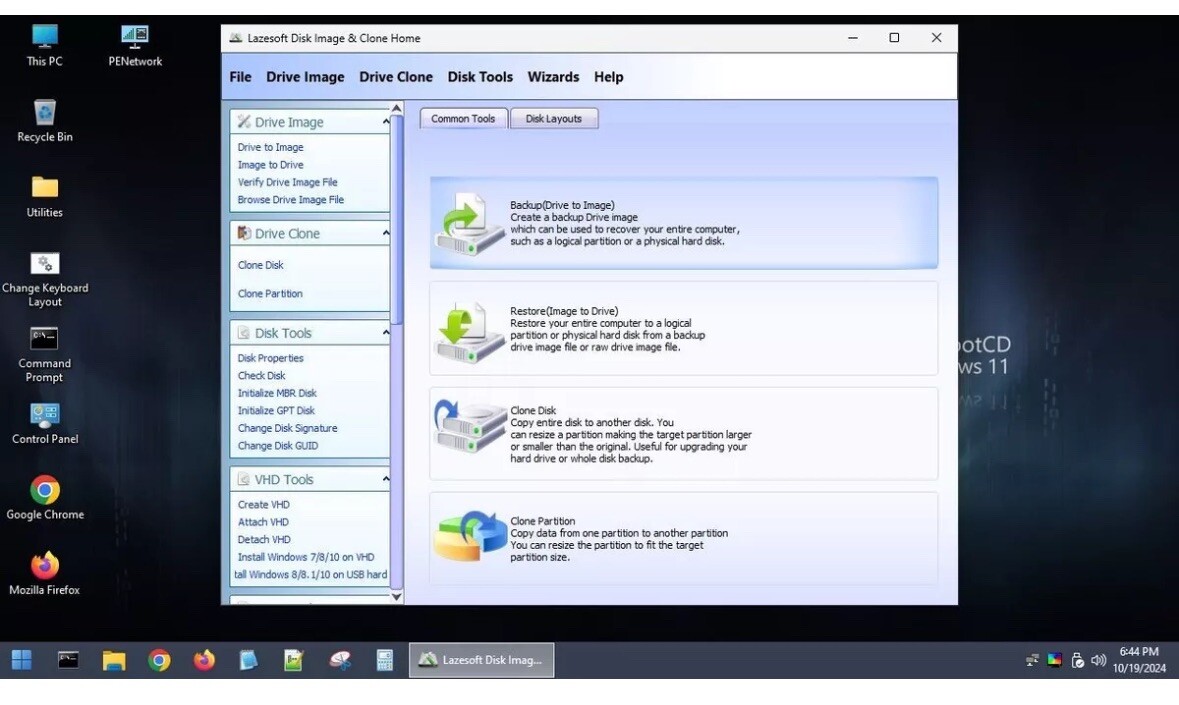Open Lazesoft Disk Image from the taskbar
The height and width of the screenshot is (705, 1179).
(x=481, y=659)
